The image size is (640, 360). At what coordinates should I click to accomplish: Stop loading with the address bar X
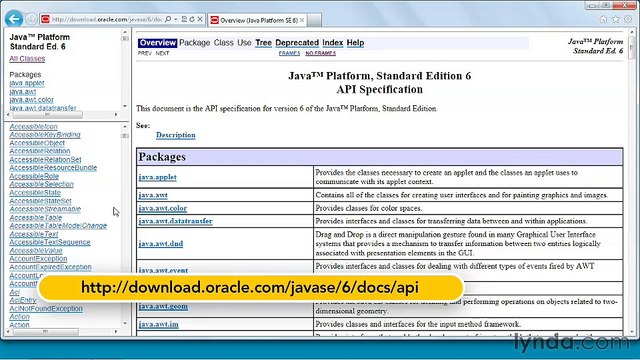coord(200,19)
